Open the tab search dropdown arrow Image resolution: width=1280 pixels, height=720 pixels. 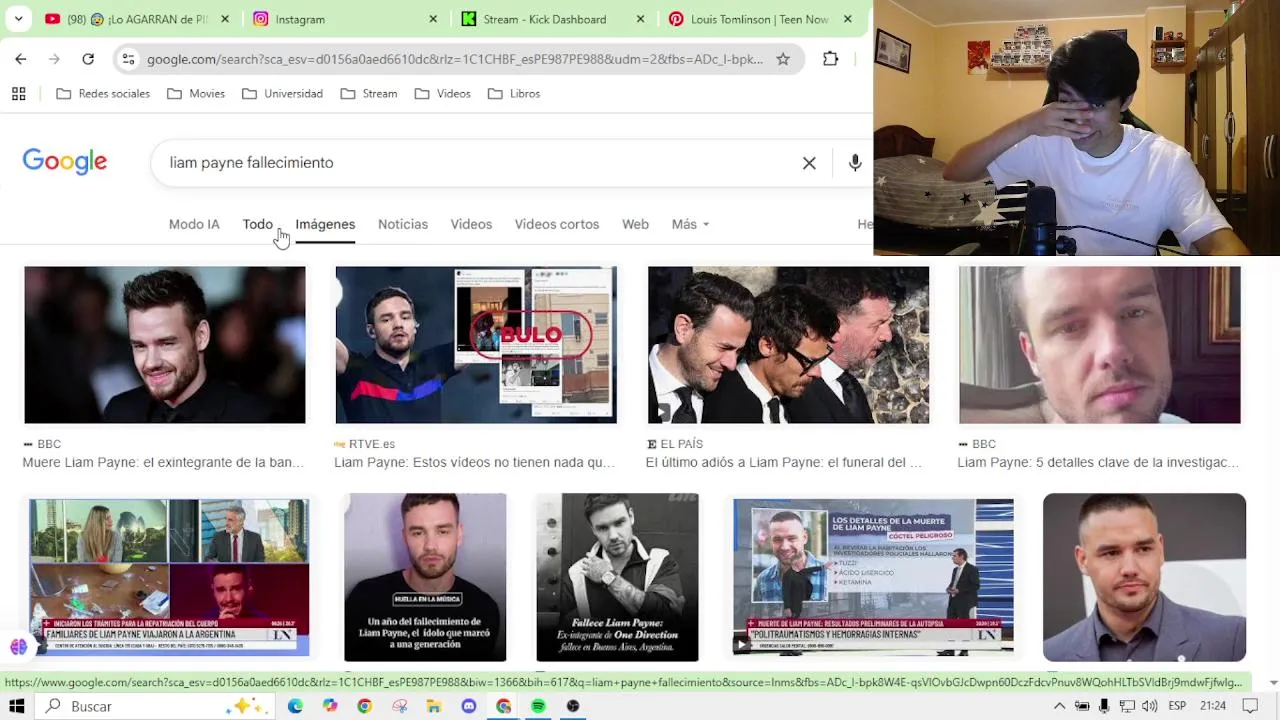[x=19, y=19]
